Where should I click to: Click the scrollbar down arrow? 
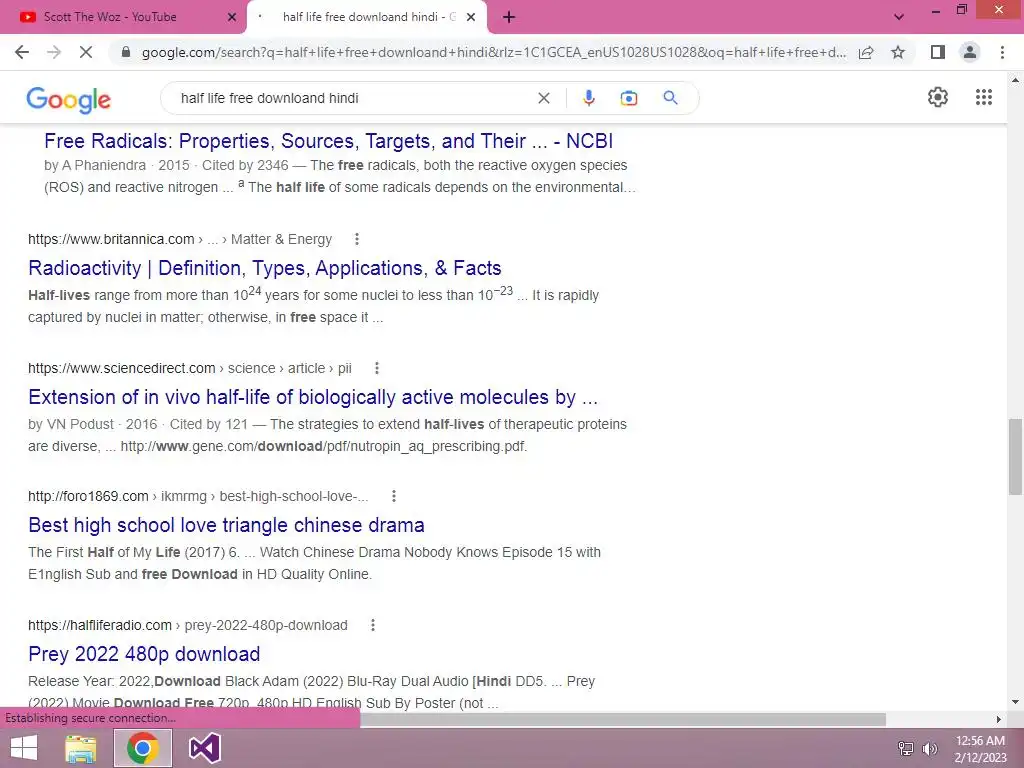tap(1015, 702)
